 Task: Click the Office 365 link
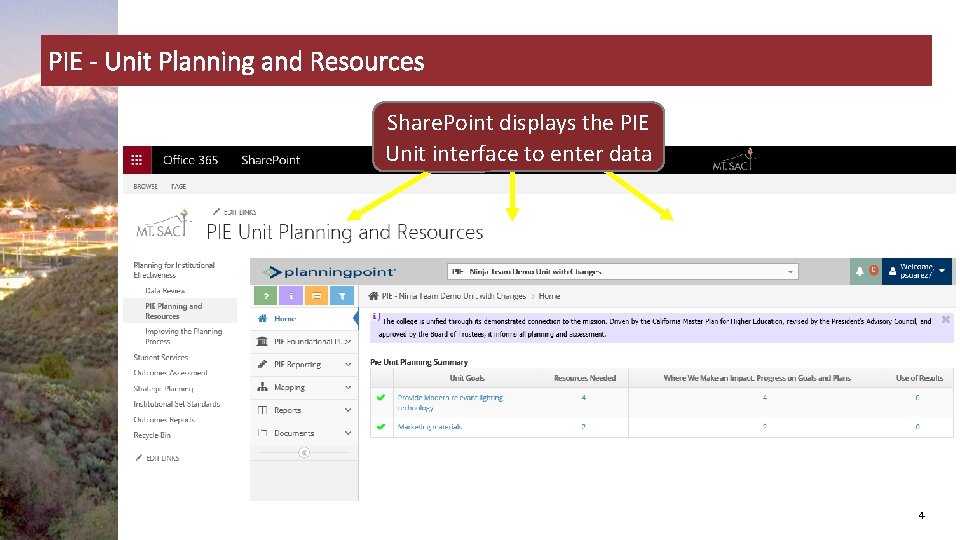[x=190, y=160]
